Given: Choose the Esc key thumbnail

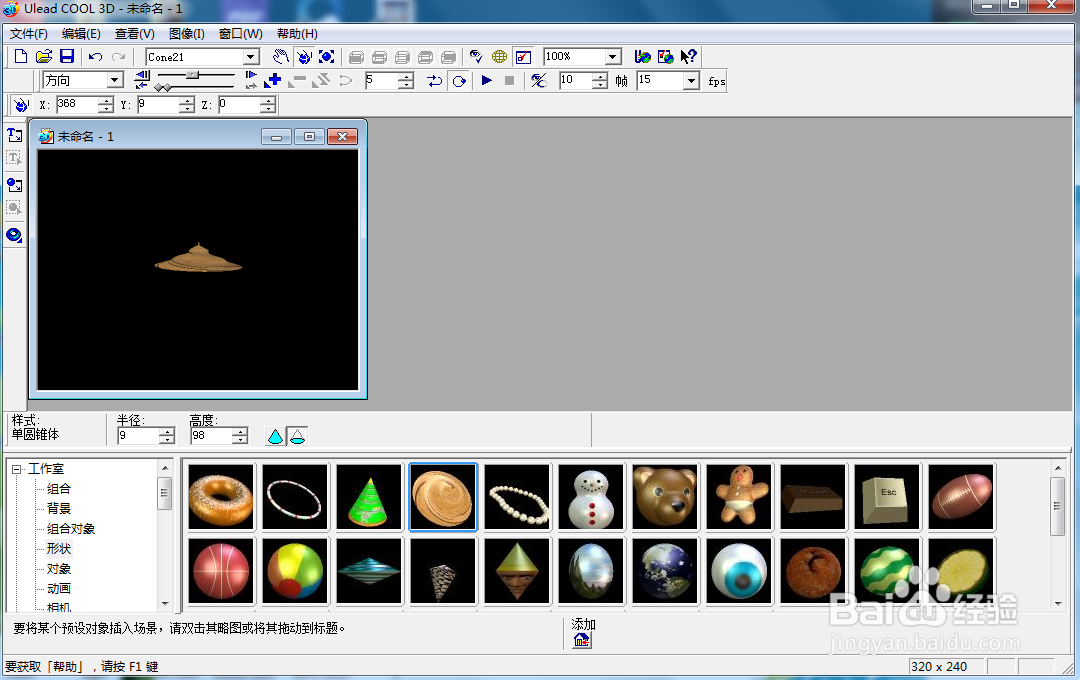Looking at the screenshot, I should pyautogui.click(x=886, y=497).
